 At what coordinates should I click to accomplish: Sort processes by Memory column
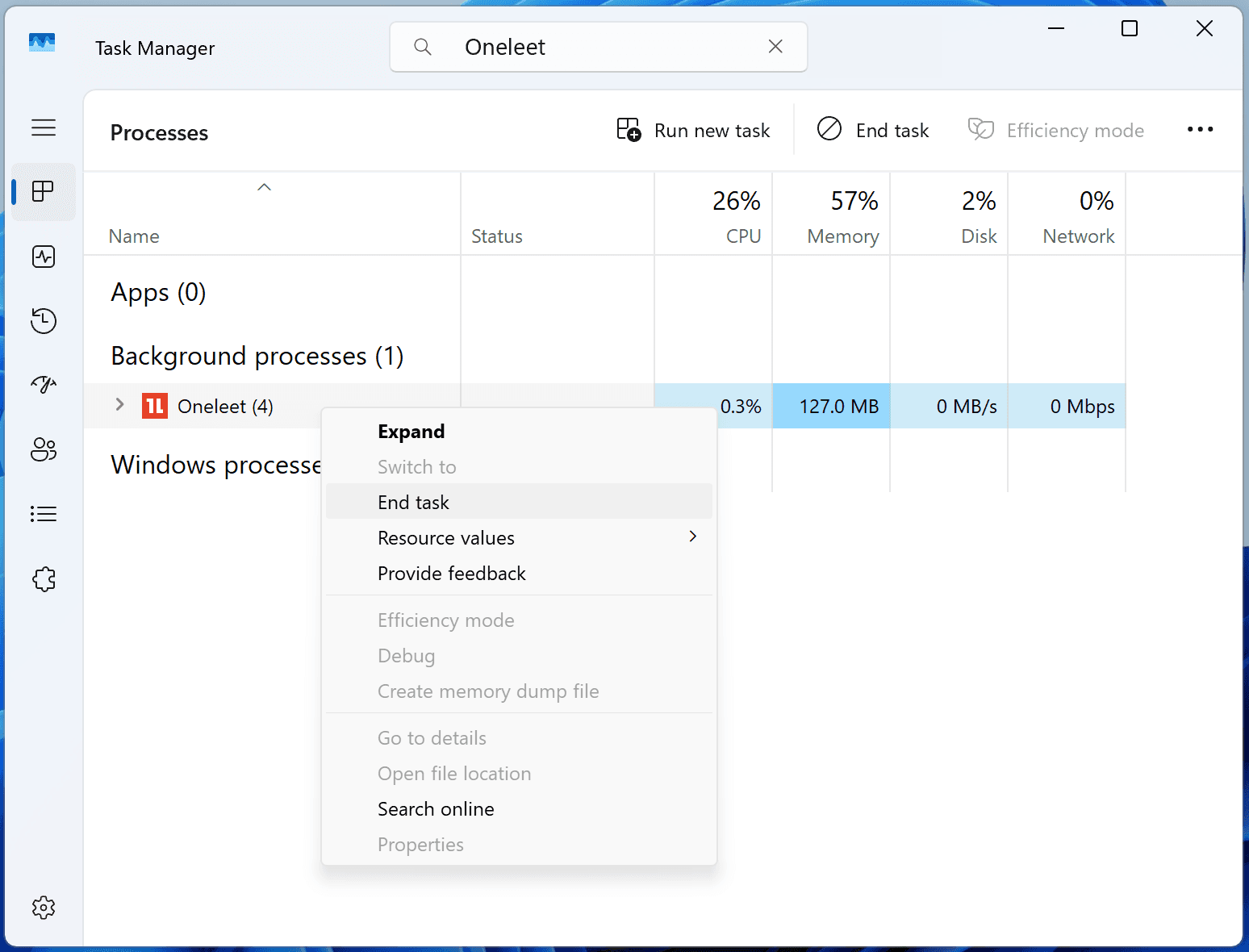coord(842,236)
